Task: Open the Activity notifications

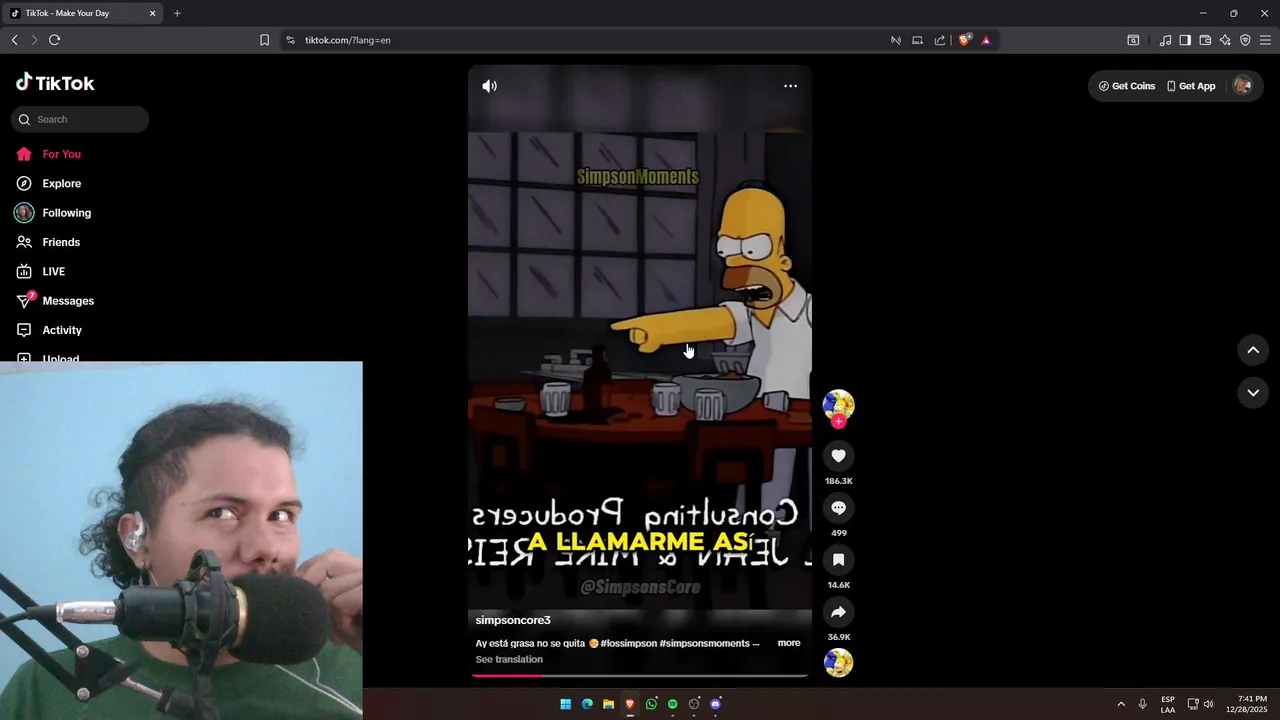Action: click(x=49, y=330)
